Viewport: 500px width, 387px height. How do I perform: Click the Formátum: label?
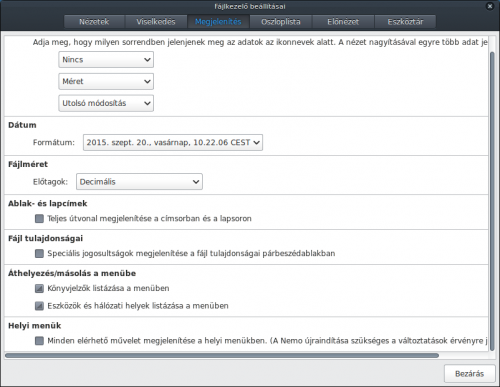(x=54, y=143)
